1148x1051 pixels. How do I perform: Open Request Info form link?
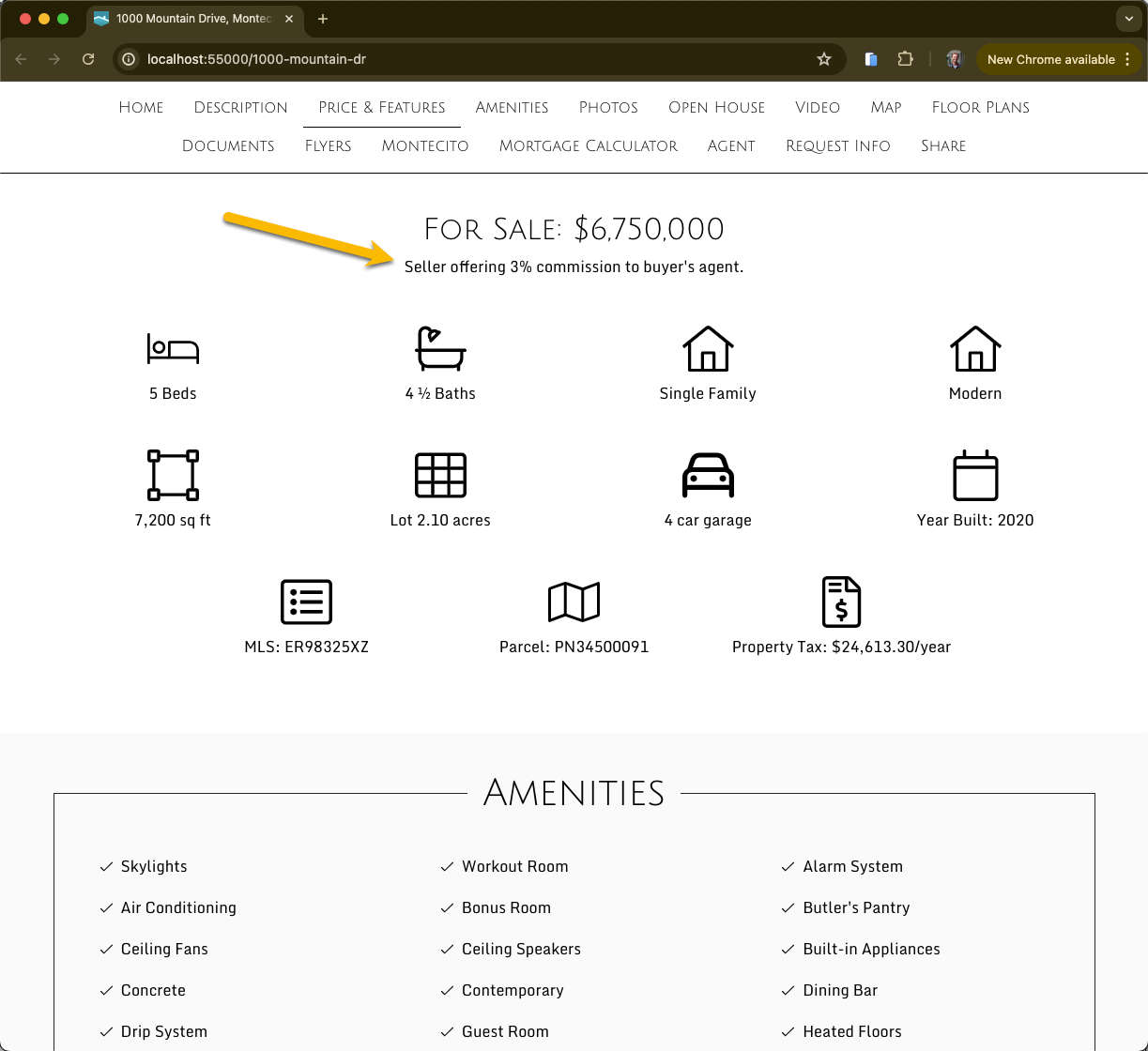[x=837, y=145]
